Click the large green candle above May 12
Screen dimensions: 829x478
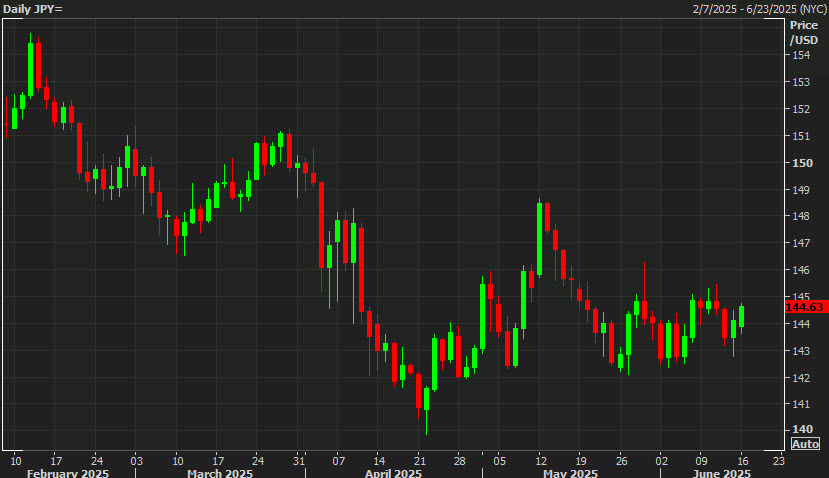[539, 239]
